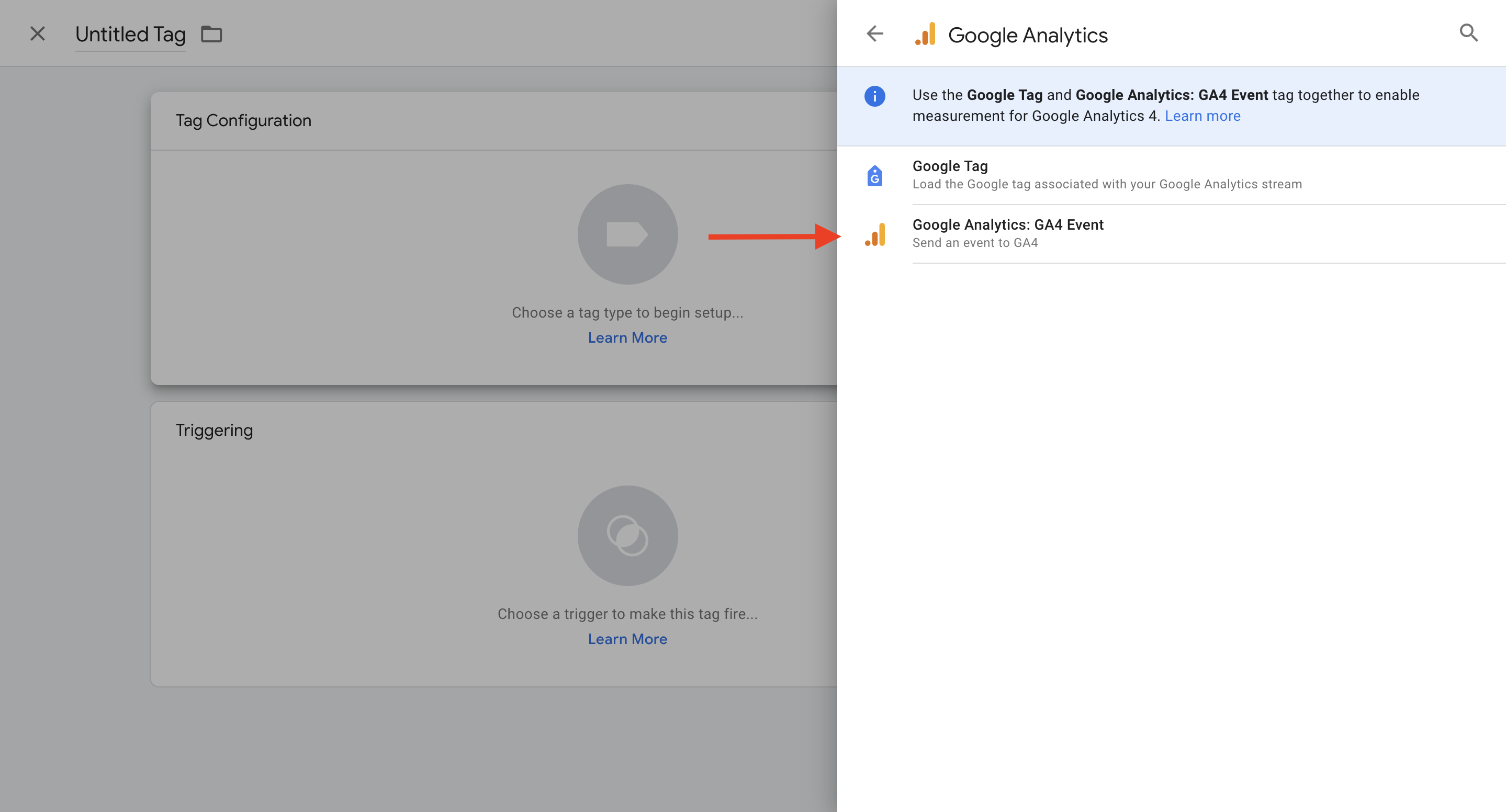Click 'Send an event to GA4' description
1506x812 pixels.
click(x=974, y=243)
